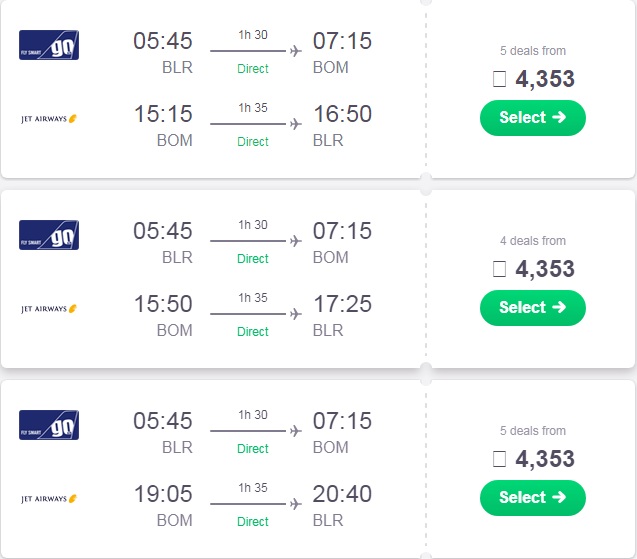637x559 pixels.
Task: Click the 4,353 price in the first card
Action: 545,79
